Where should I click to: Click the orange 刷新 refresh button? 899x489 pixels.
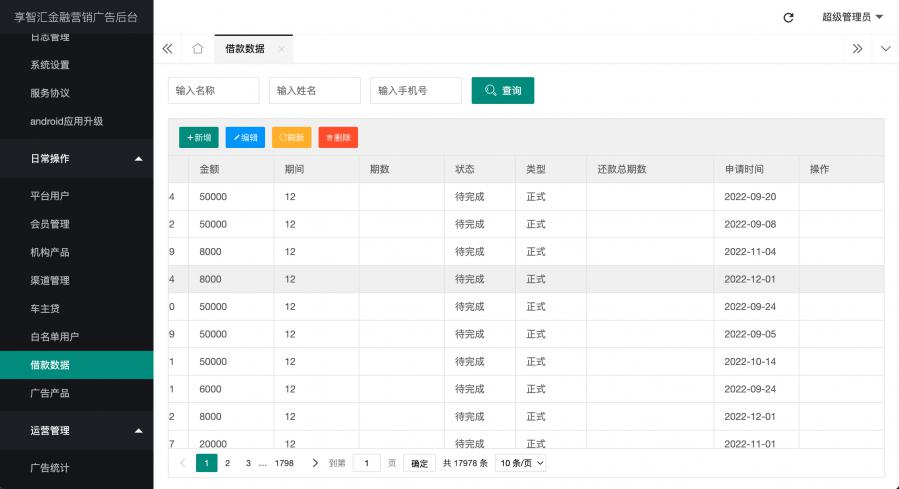(x=291, y=137)
